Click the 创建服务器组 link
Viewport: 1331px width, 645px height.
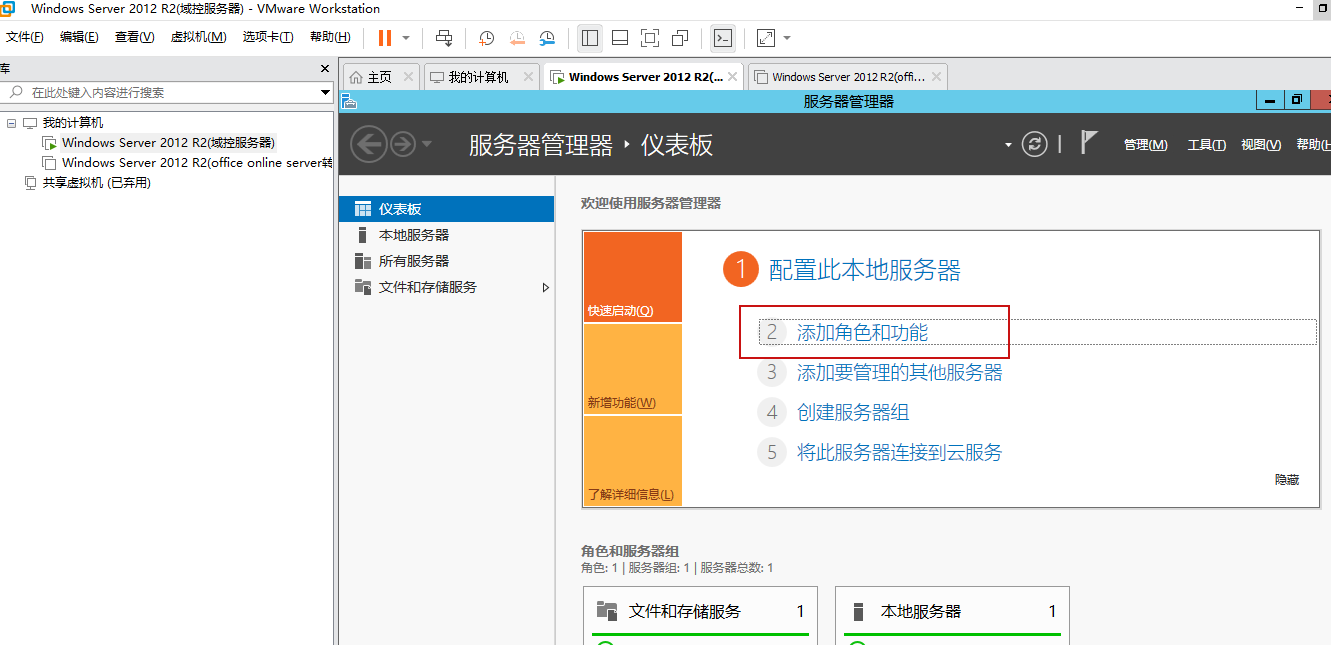(852, 413)
